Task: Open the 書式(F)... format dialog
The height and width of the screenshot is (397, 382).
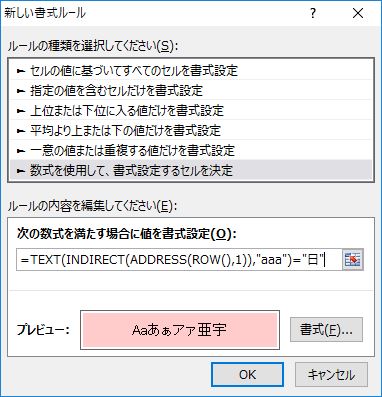Action: 326,330
